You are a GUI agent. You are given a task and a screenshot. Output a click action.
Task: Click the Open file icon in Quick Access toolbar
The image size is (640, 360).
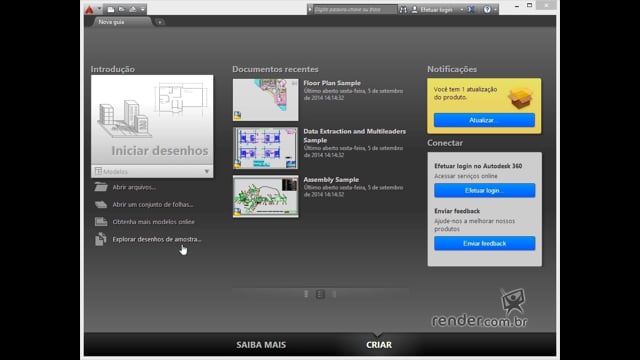click(x=122, y=9)
